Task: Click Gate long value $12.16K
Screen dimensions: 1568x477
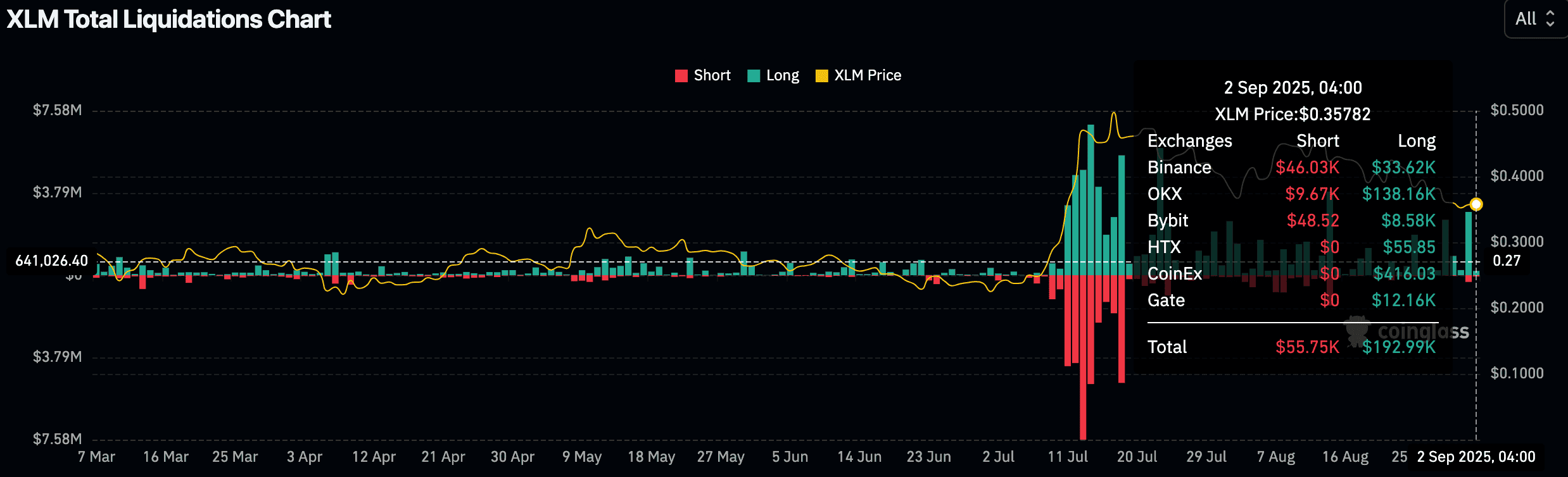Action: (x=1403, y=300)
